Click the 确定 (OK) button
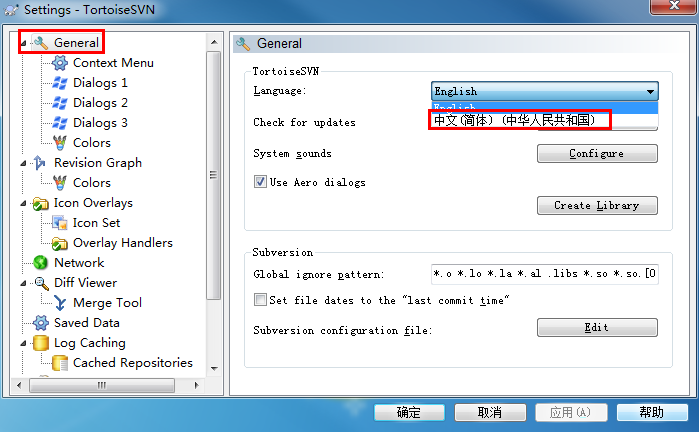Screen dimensions: 699x432 coord(409,412)
